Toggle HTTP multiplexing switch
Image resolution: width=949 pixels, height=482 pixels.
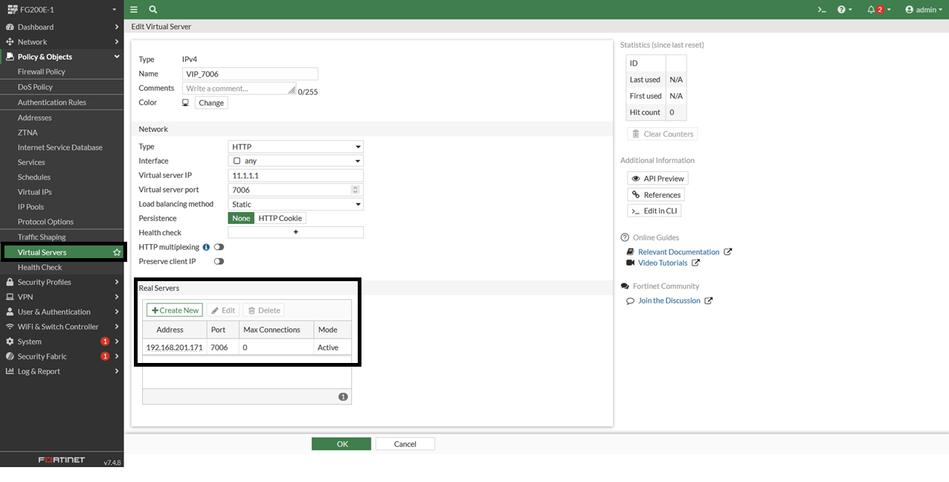pyautogui.click(x=218, y=247)
